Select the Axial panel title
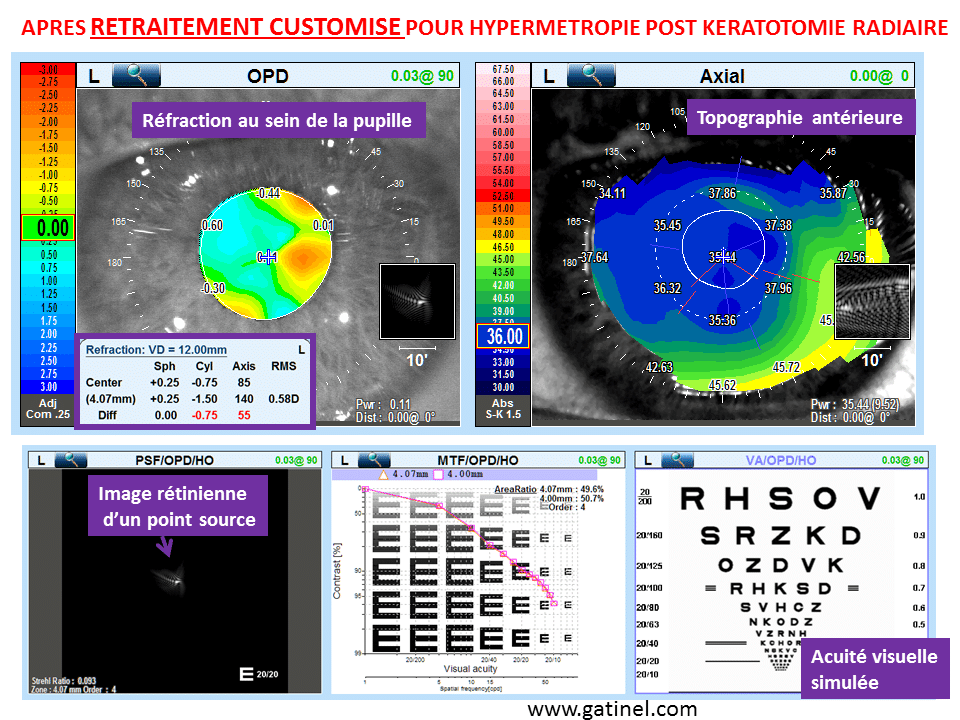Viewport: 960px width, 720px height. tap(722, 76)
